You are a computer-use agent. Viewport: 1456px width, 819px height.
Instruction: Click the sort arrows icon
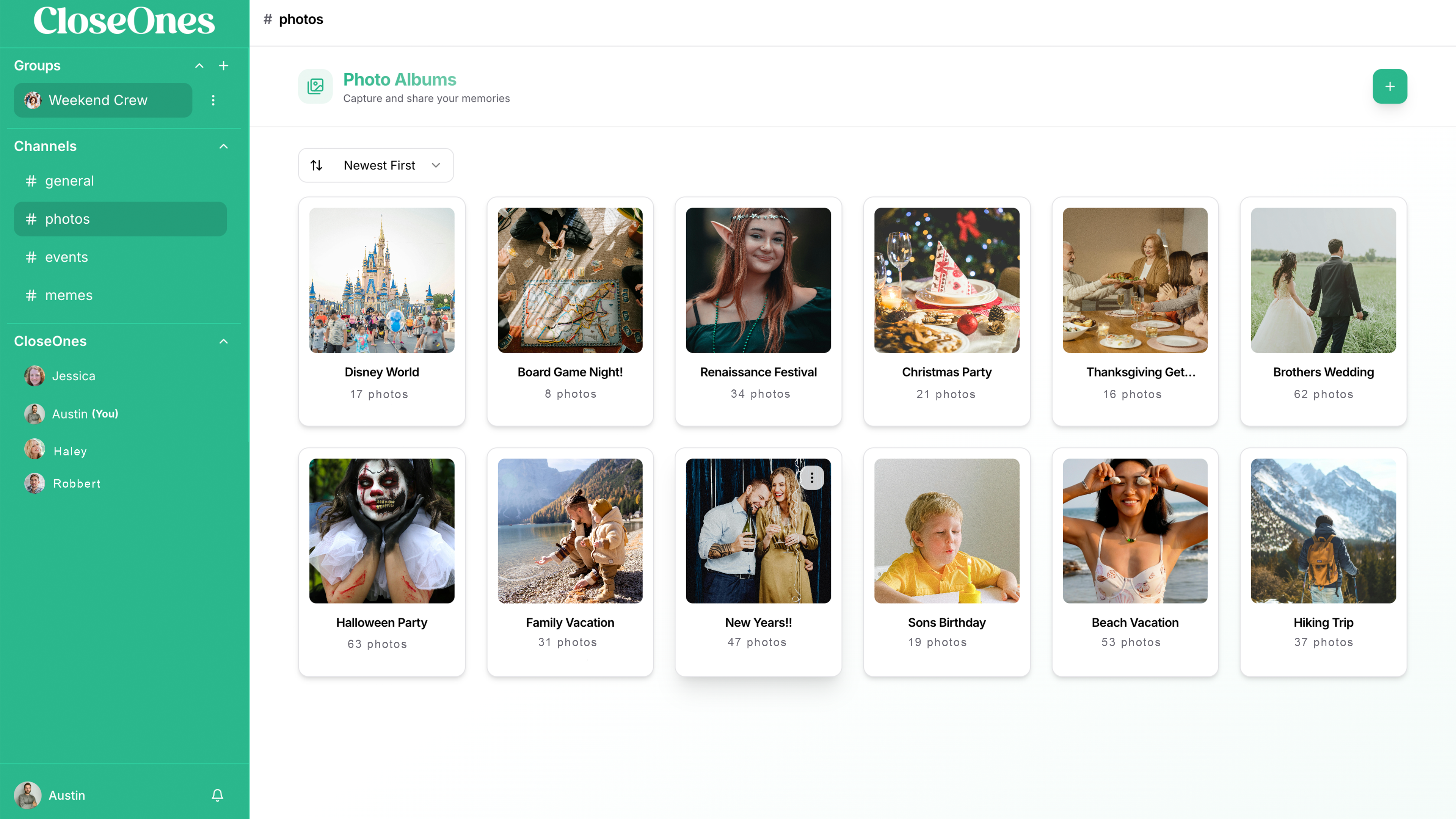pos(317,165)
